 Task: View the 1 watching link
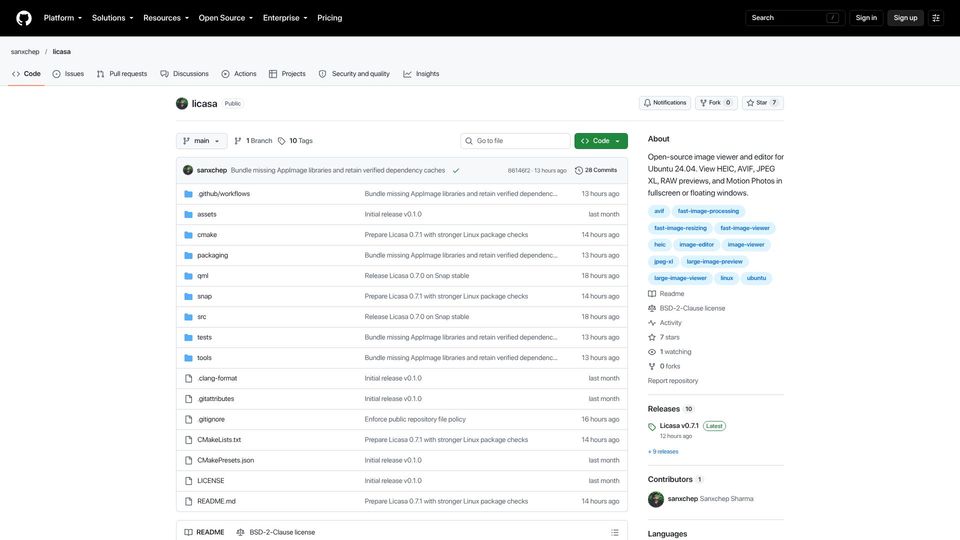tap(670, 352)
